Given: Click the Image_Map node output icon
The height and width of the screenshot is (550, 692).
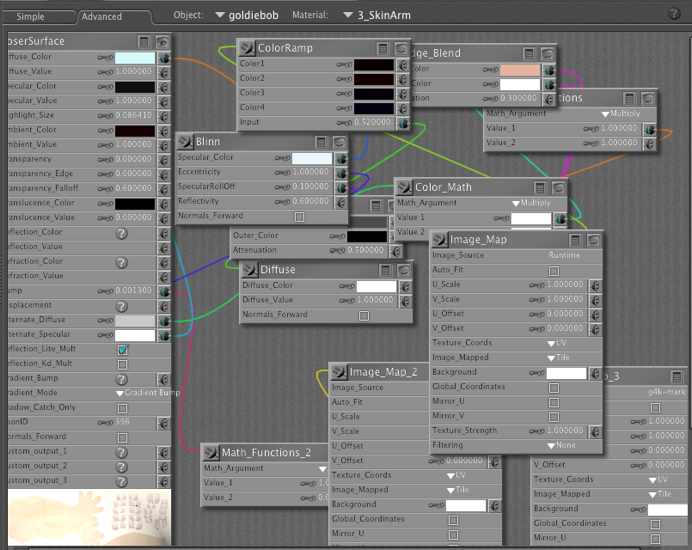Looking at the screenshot, I should tap(438, 240).
